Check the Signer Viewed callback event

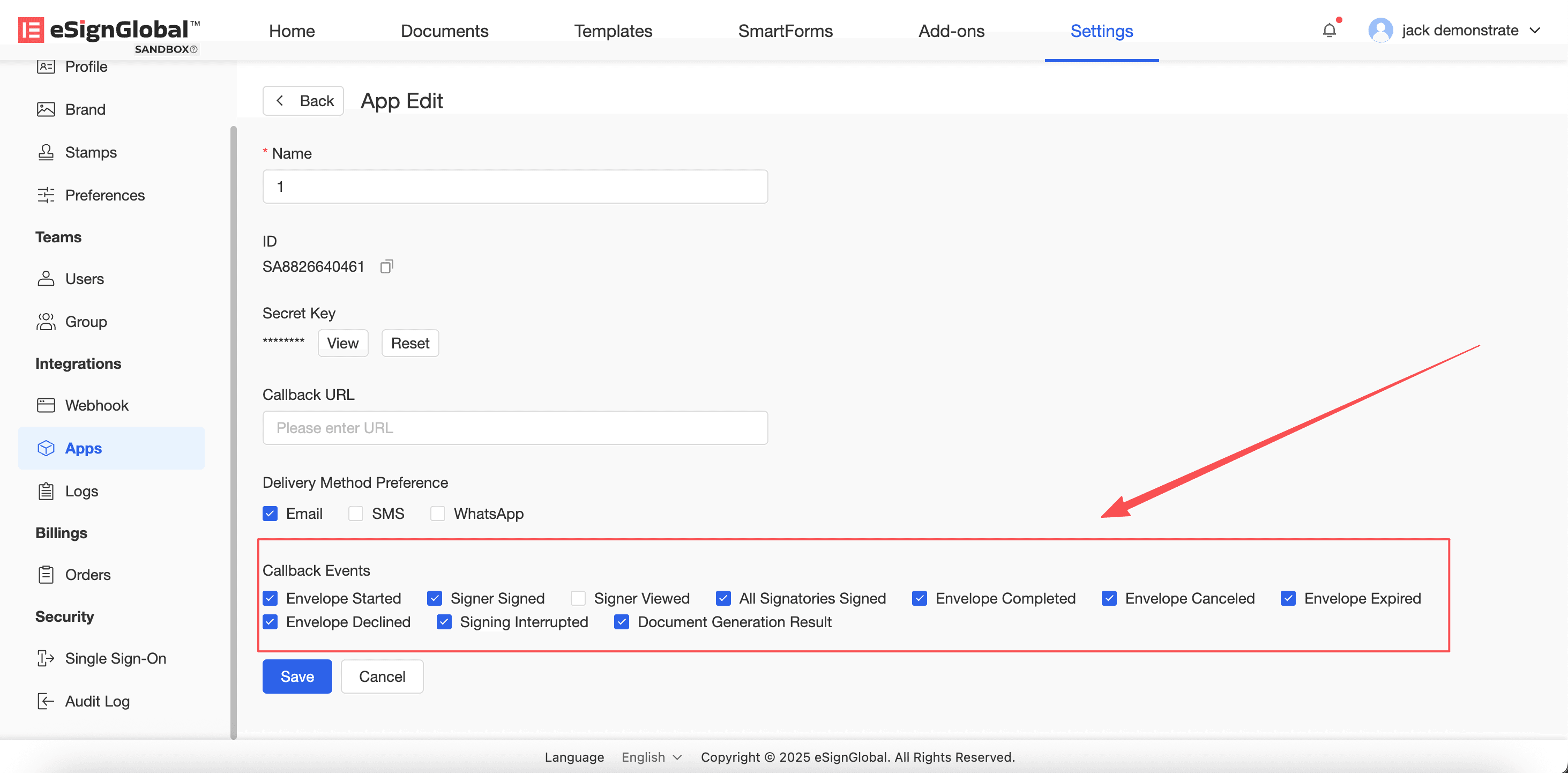tap(578, 598)
